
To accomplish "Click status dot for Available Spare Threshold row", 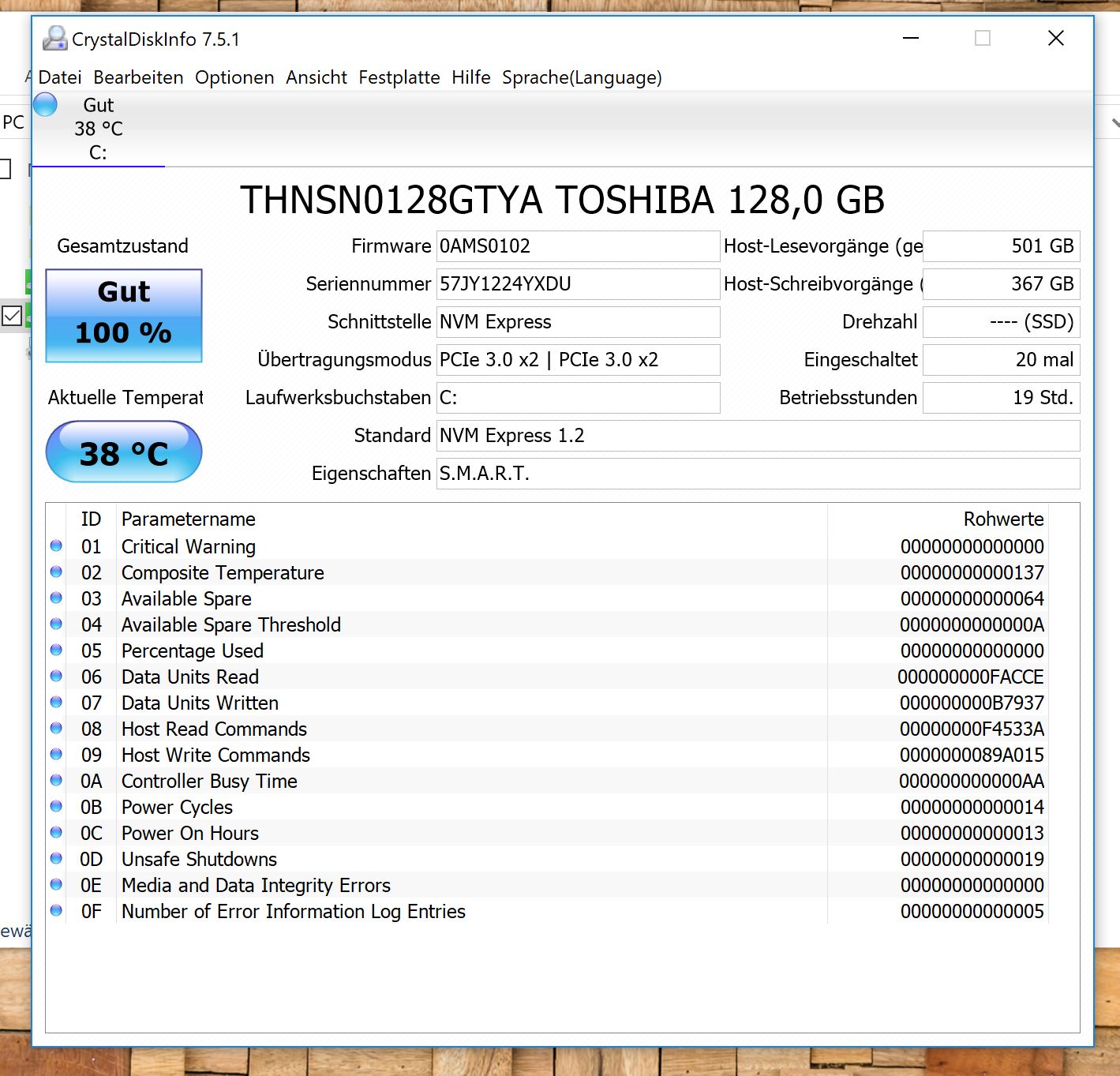I will [56, 624].
